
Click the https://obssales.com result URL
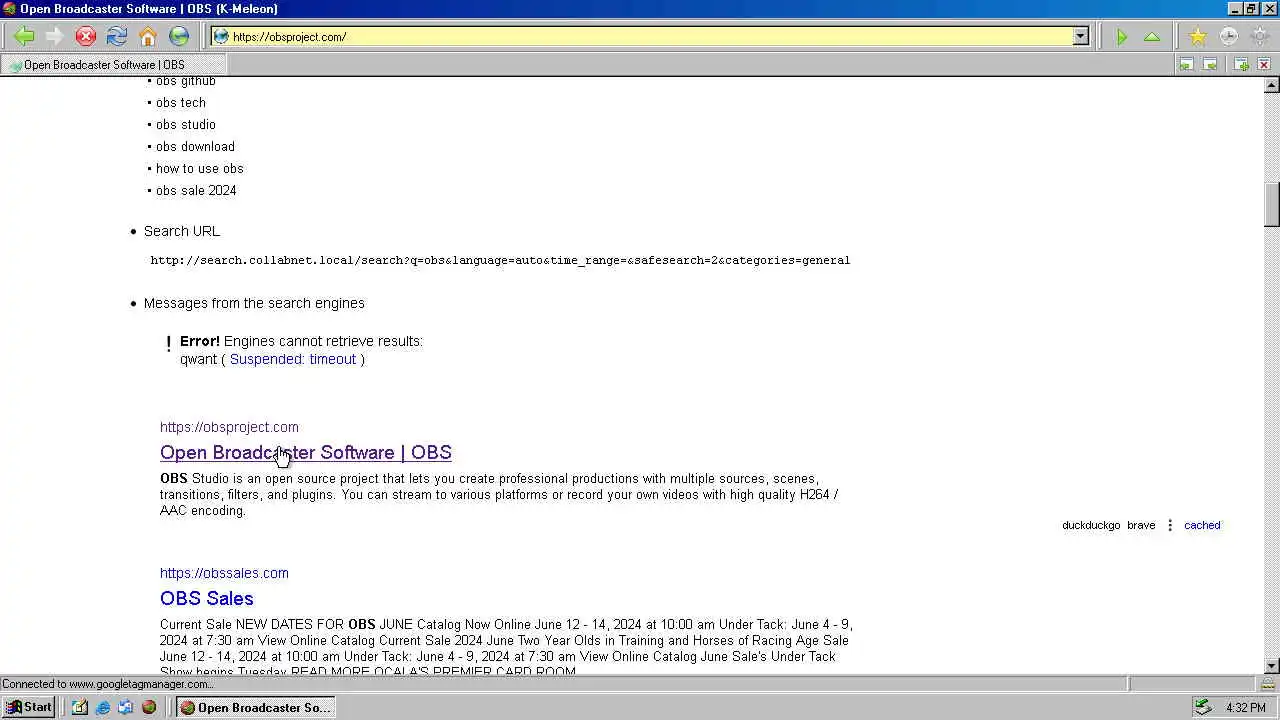(x=224, y=573)
